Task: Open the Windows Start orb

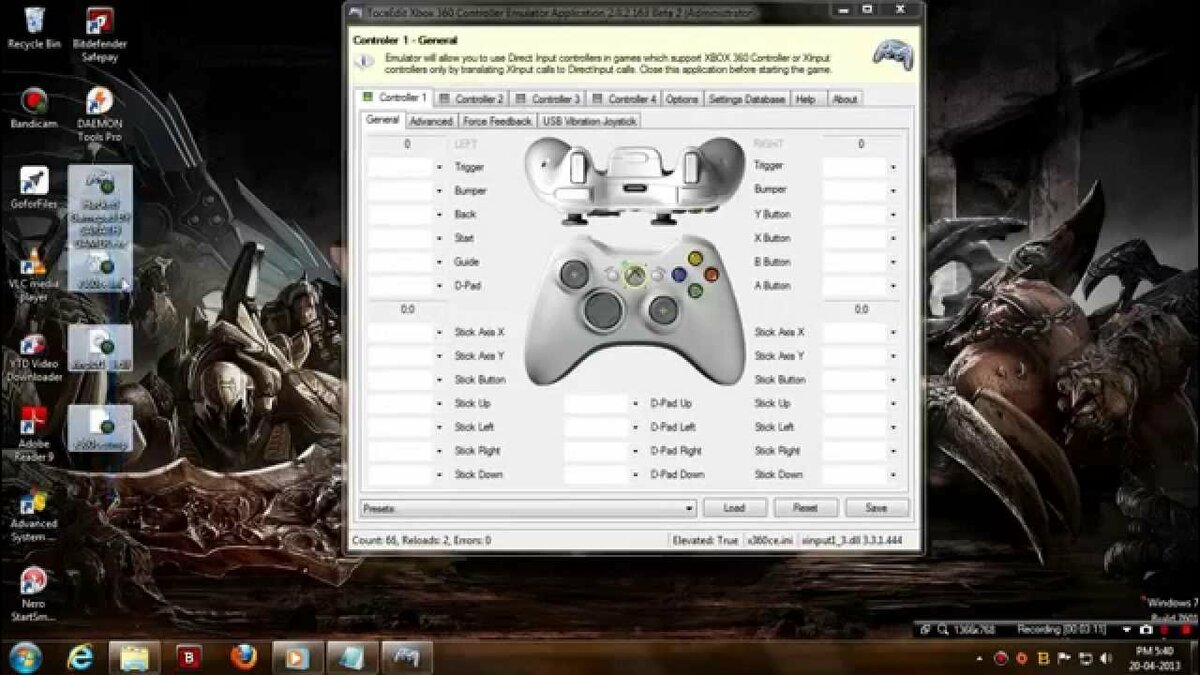Action: pos(25,657)
